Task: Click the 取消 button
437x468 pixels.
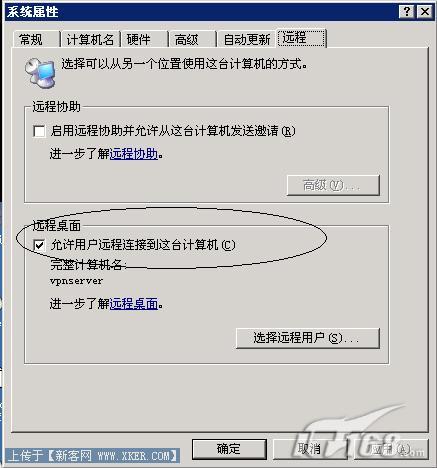Action: point(309,449)
